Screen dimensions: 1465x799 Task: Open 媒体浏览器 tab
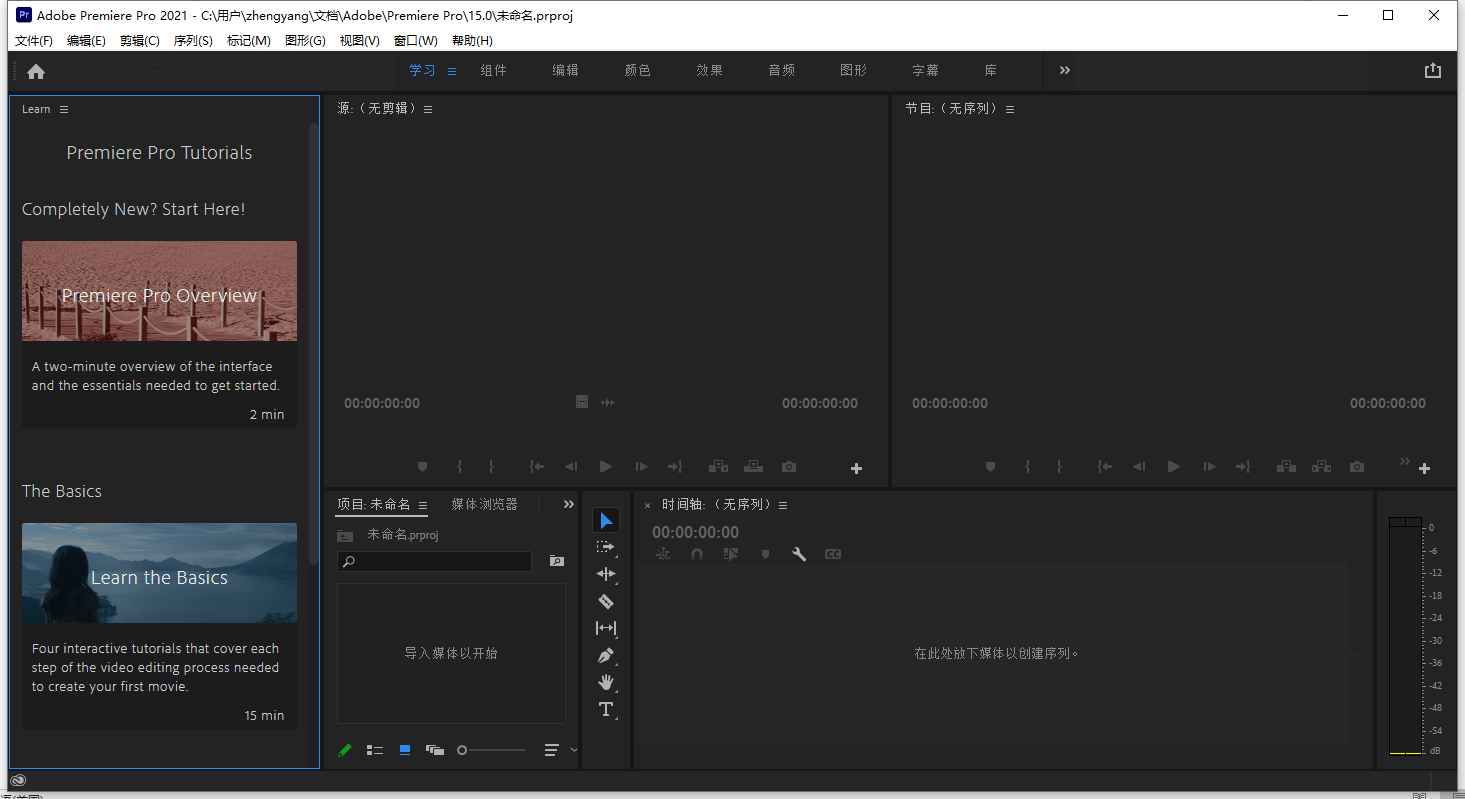click(484, 504)
